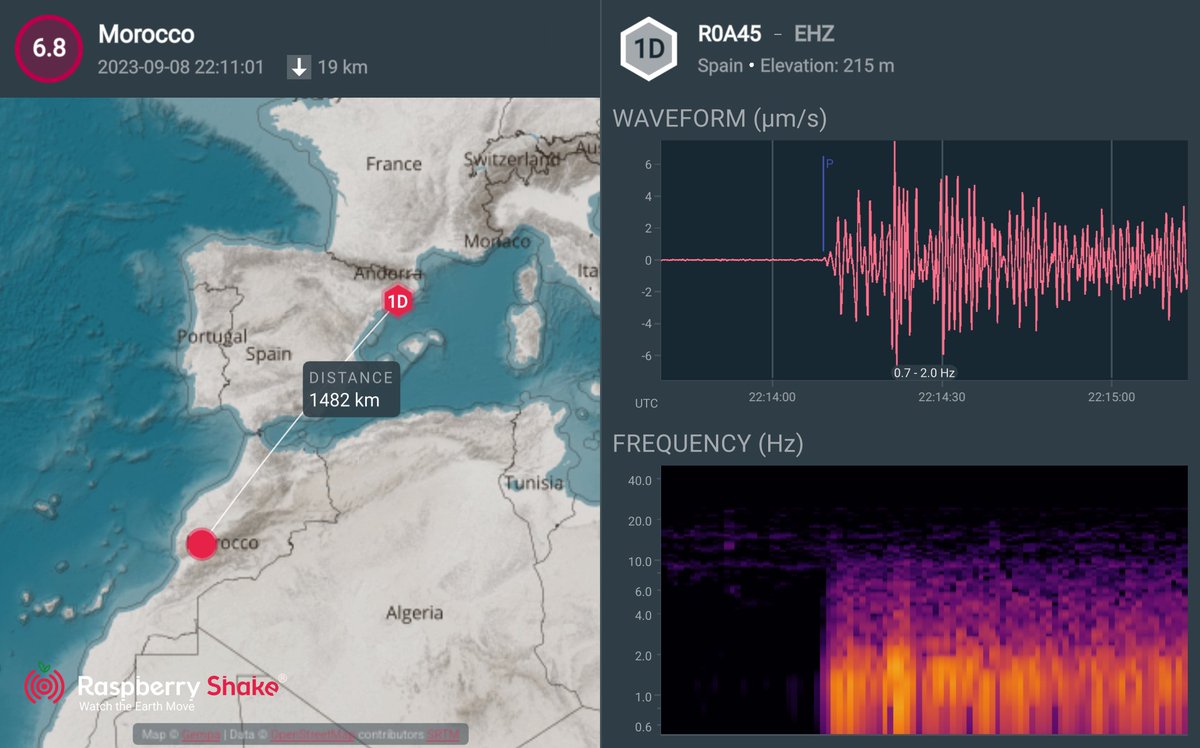Image resolution: width=1200 pixels, height=748 pixels.
Task: Open the OpenStreetMap contributors link
Action: click(x=313, y=733)
